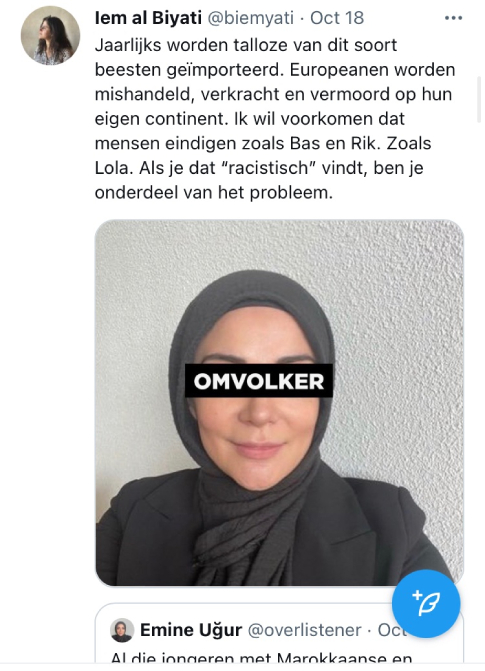Click the tweet line 'onderdeel van het probleem.'

point(214,193)
